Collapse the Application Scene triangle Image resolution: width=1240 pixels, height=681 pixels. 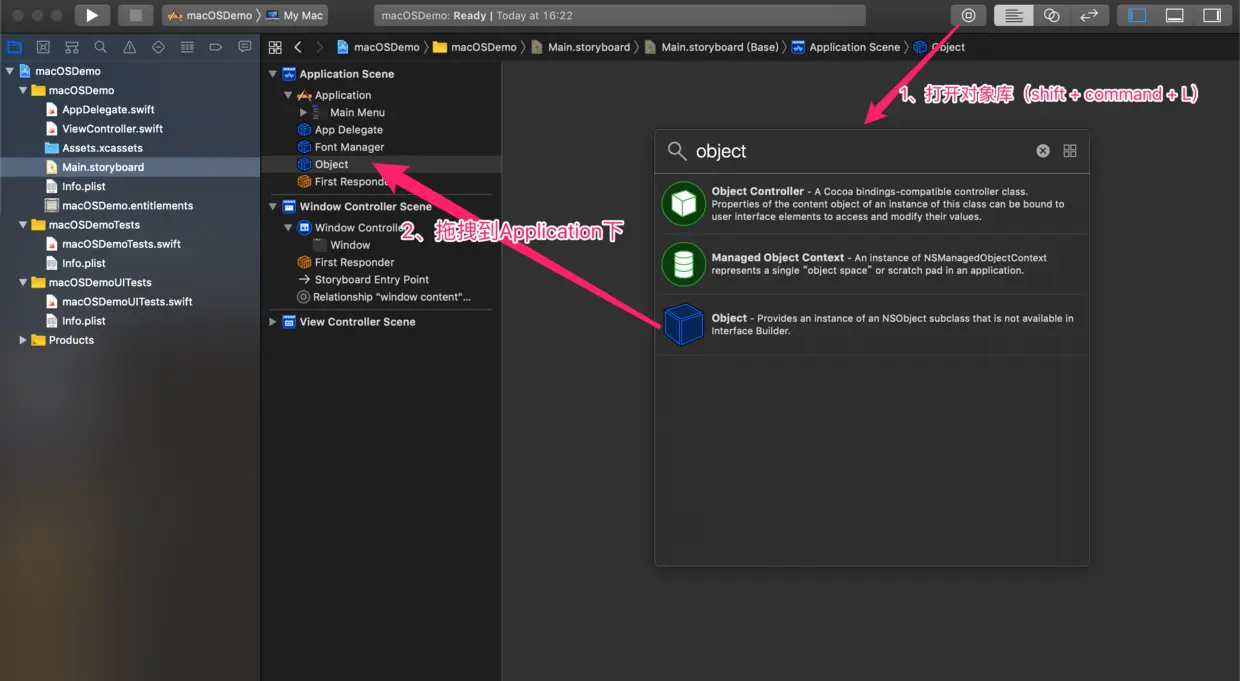tap(273, 74)
